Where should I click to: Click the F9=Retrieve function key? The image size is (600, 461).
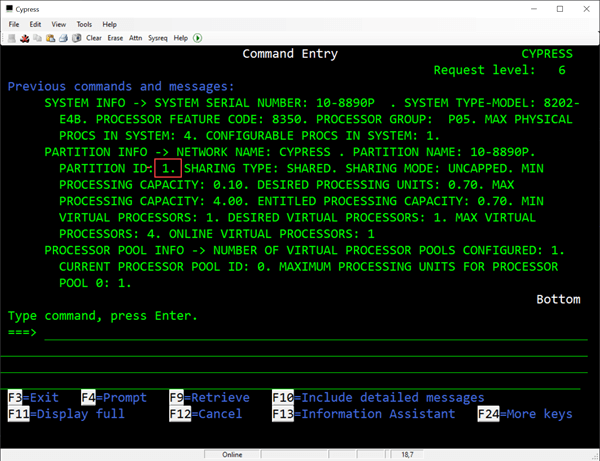pos(210,397)
